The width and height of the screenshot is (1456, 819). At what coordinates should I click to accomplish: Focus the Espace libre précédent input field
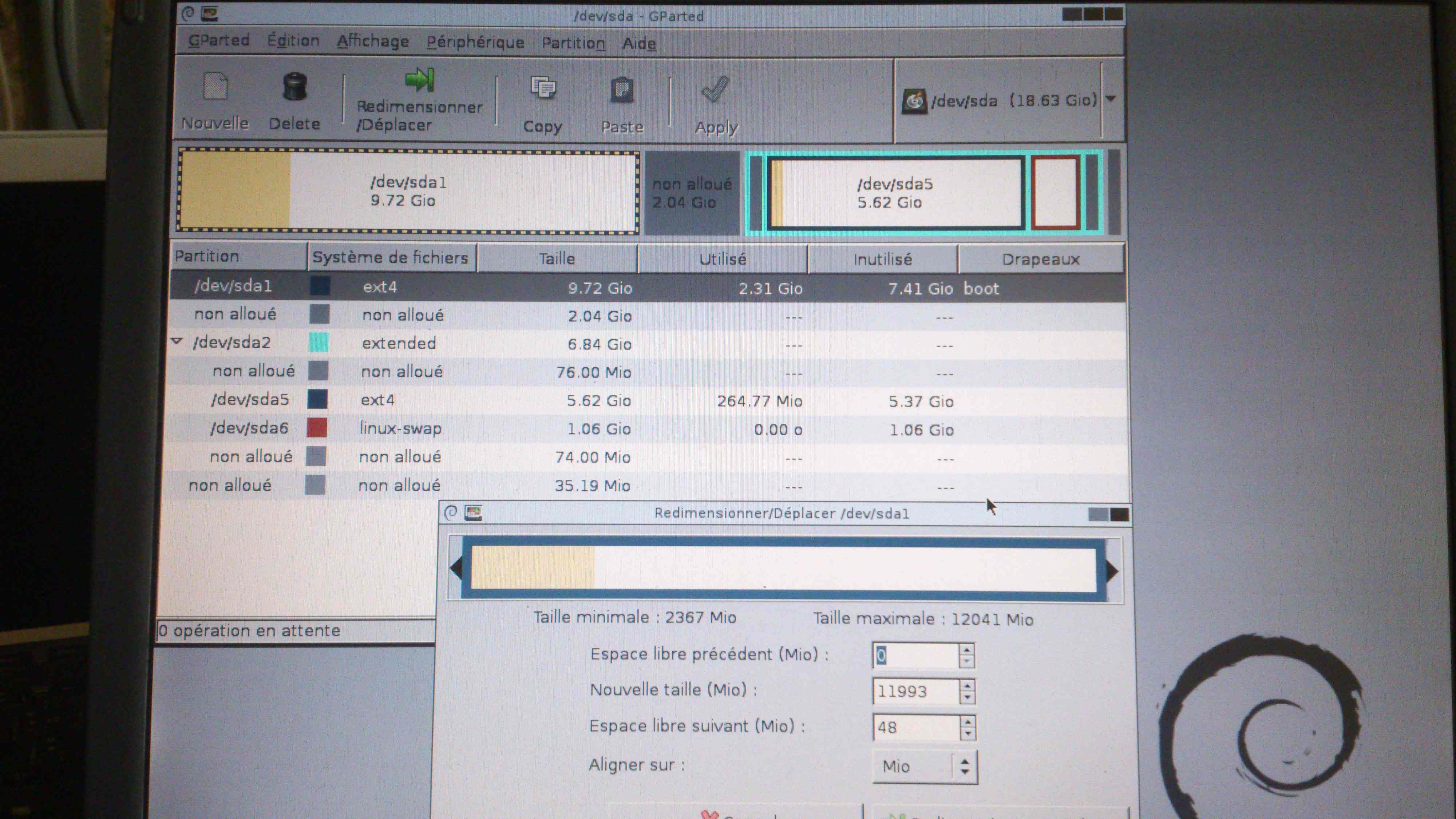pyautogui.click(x=915, y=656)
